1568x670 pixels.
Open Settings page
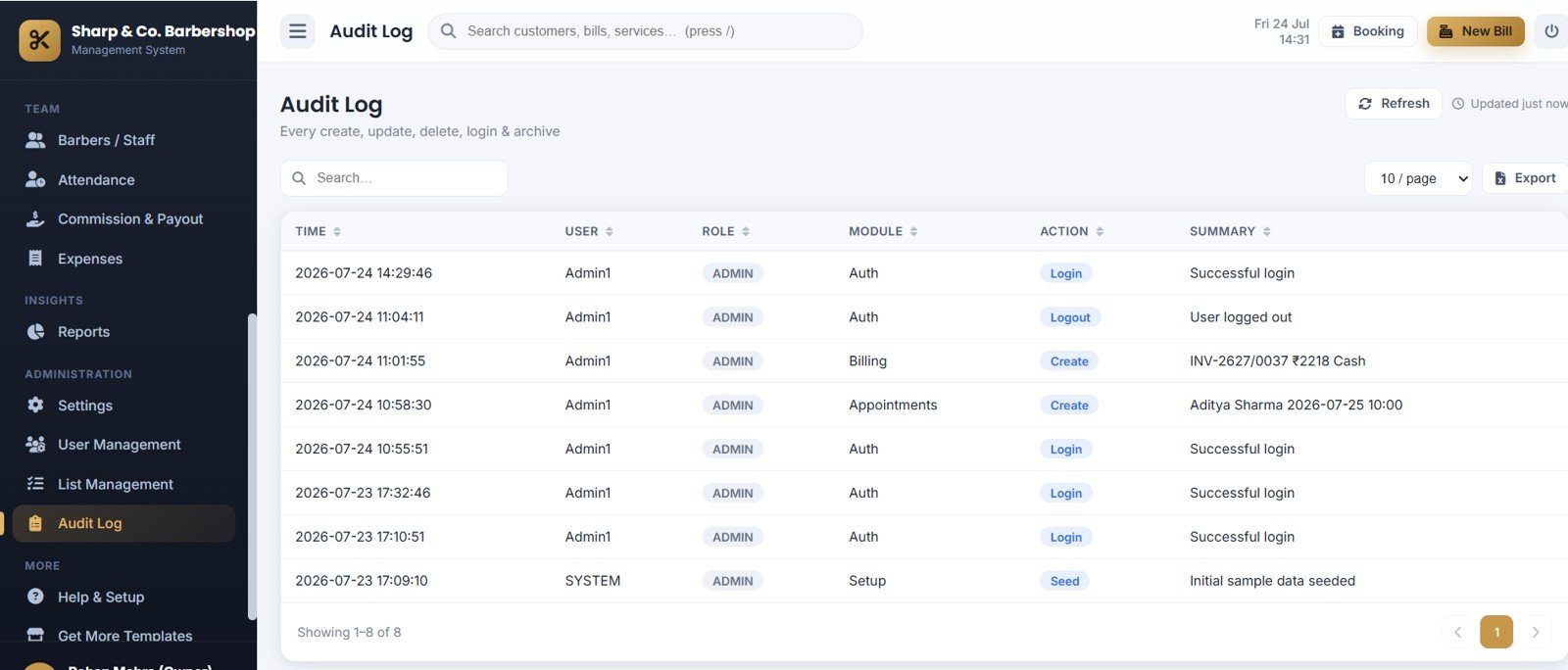123,406
